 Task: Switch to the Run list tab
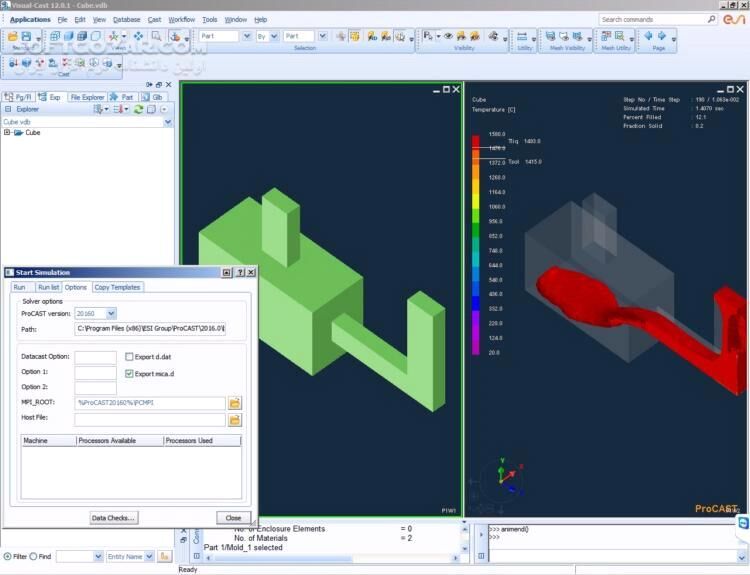48,287
